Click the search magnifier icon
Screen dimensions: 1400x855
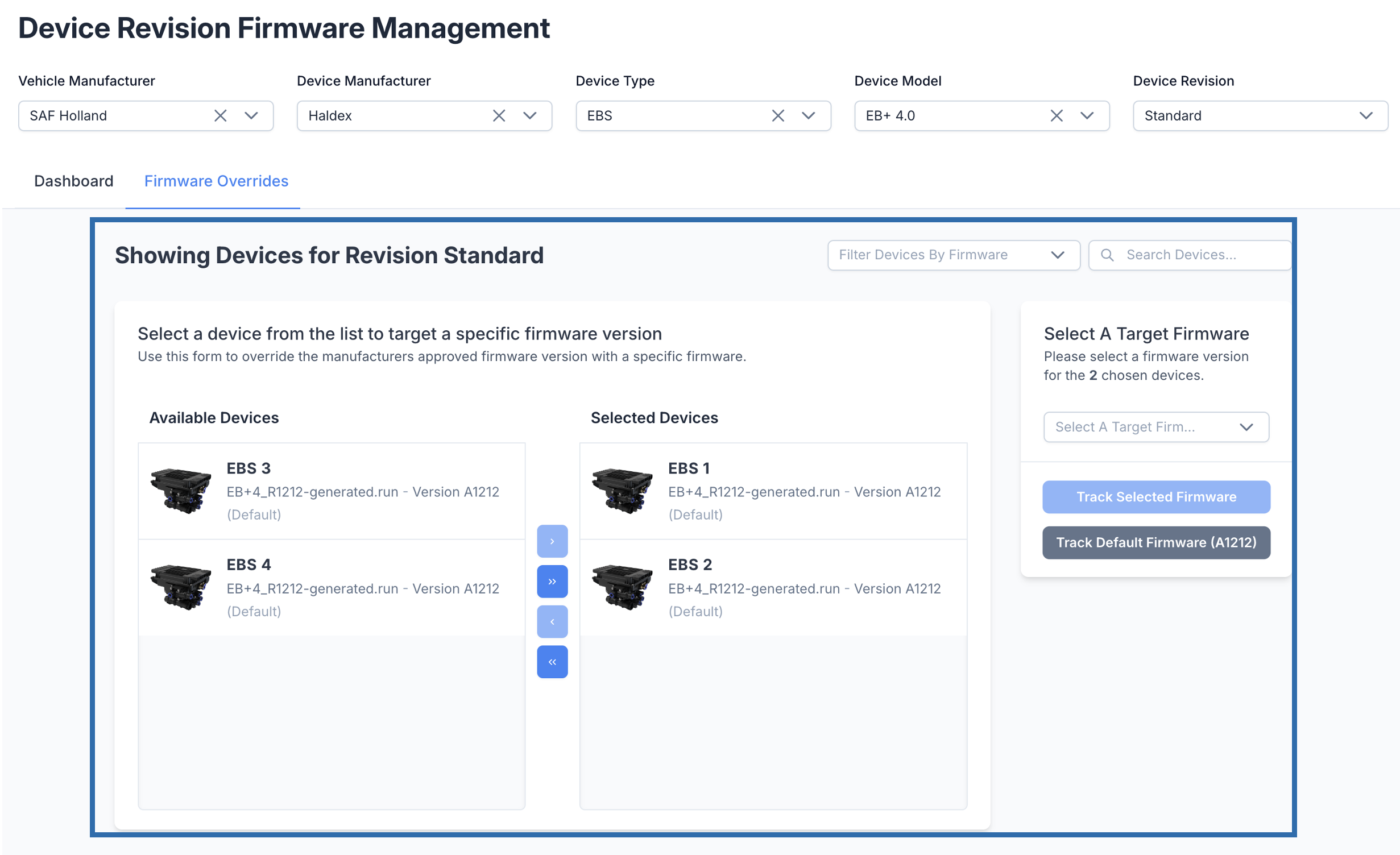1107,255
